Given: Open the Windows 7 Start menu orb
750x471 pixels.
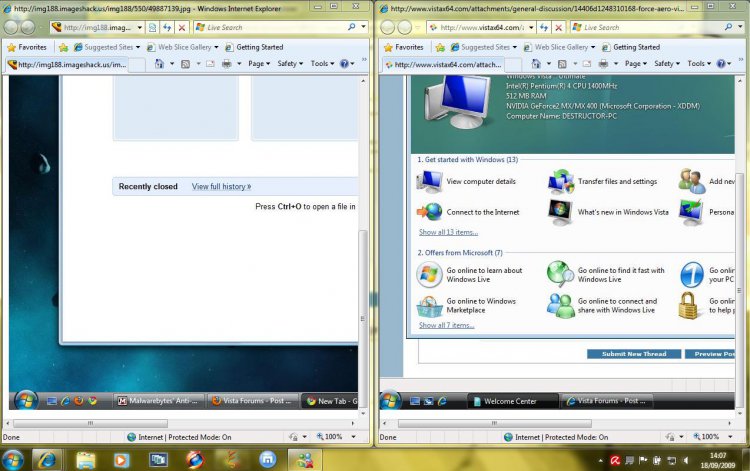Looking at the screenshot, I should coord(13,460).
